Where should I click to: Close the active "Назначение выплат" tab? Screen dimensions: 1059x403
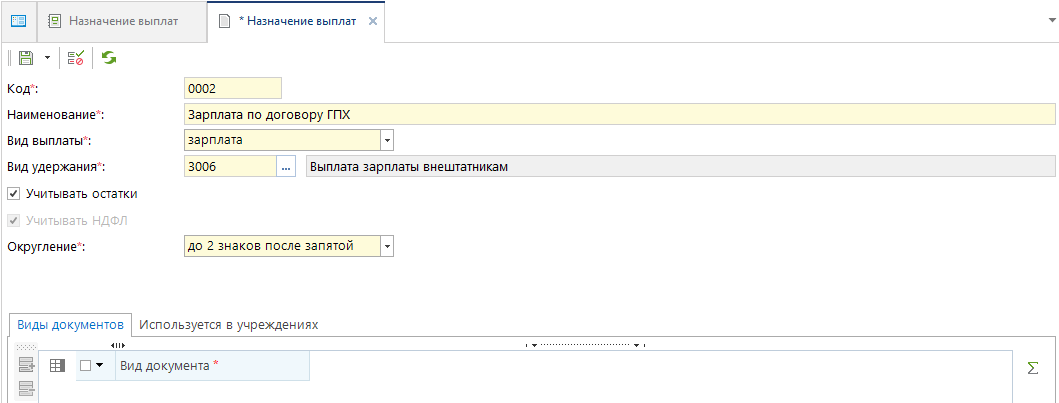[x=373, y=21]
